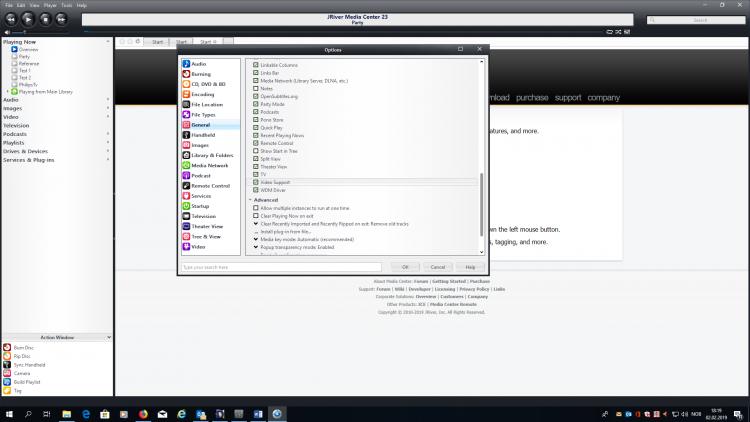Open the Windows Start menu
The height and width of the screenshot is (422, 750).
pos(9,414)
